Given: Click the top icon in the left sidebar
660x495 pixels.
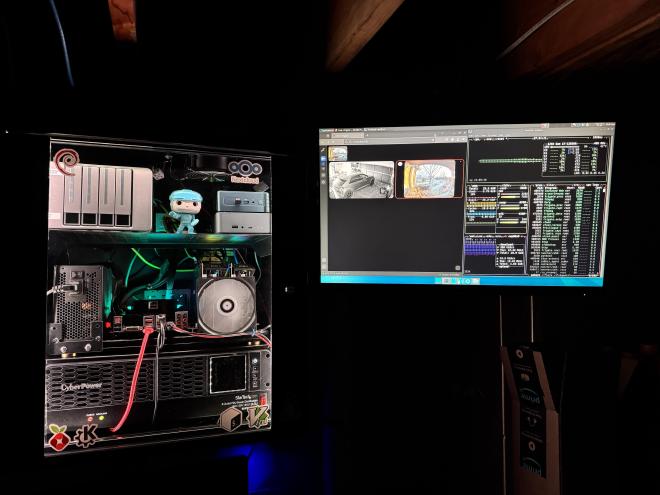Looking at the screenshot, I should (325, 150).
